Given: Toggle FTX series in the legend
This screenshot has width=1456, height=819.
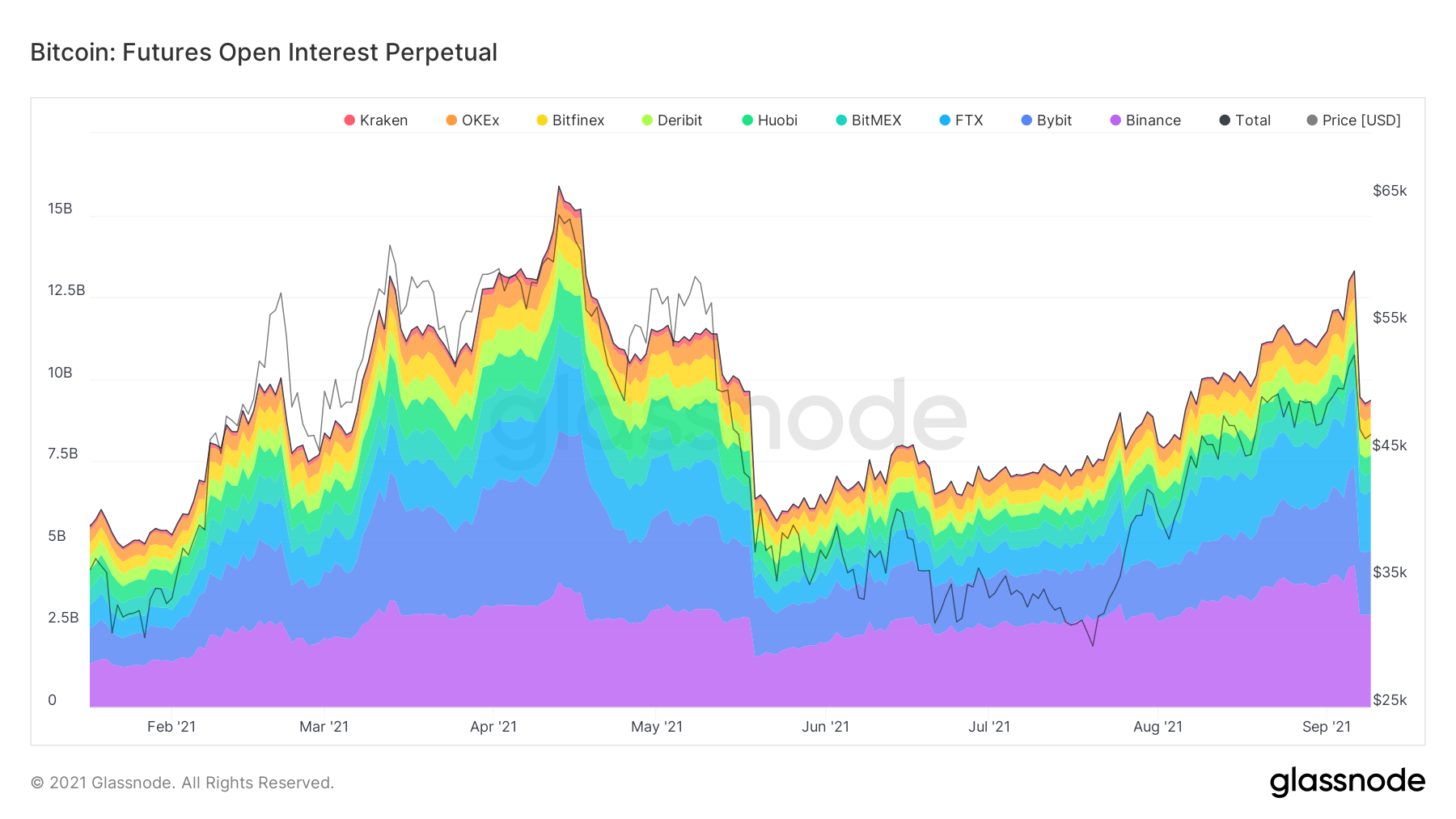Looking at the screenshot, I should (961, 120).
